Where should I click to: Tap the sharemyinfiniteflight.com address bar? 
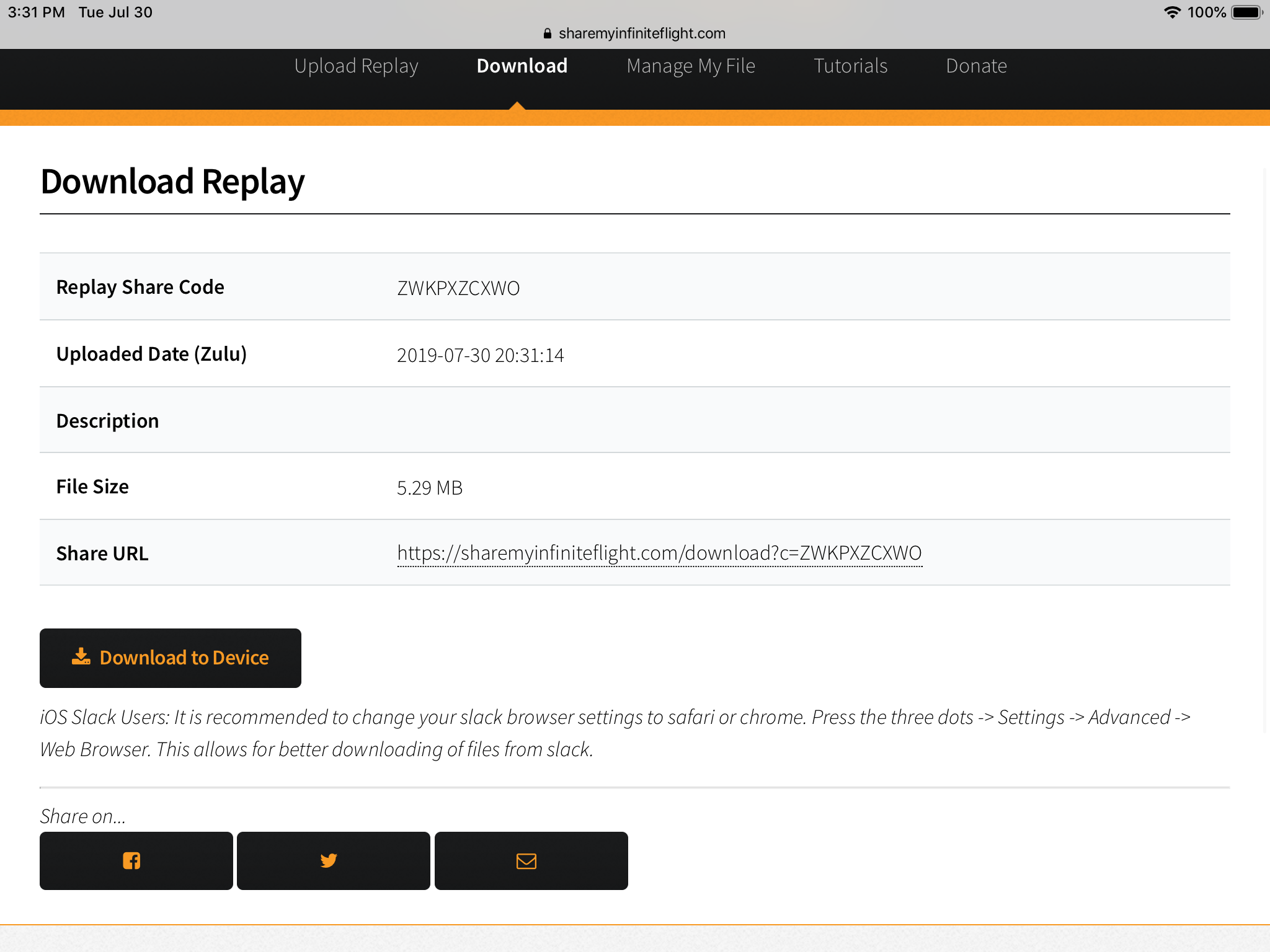(641, 33)
